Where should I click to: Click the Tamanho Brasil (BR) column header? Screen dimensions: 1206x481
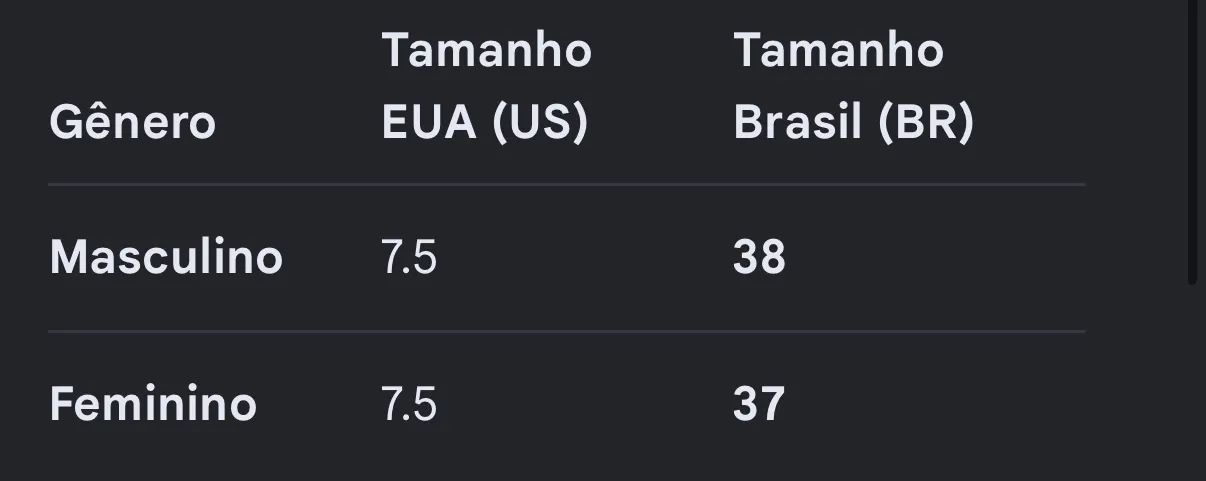point(853,87)
